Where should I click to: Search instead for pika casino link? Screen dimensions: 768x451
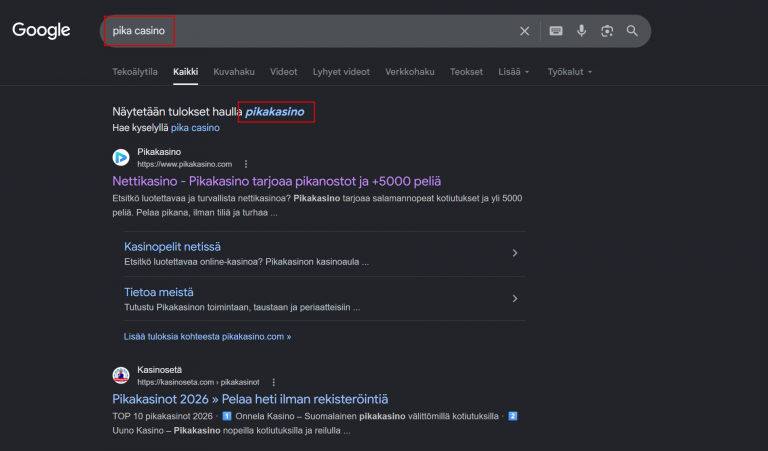(x=195, y=128)
